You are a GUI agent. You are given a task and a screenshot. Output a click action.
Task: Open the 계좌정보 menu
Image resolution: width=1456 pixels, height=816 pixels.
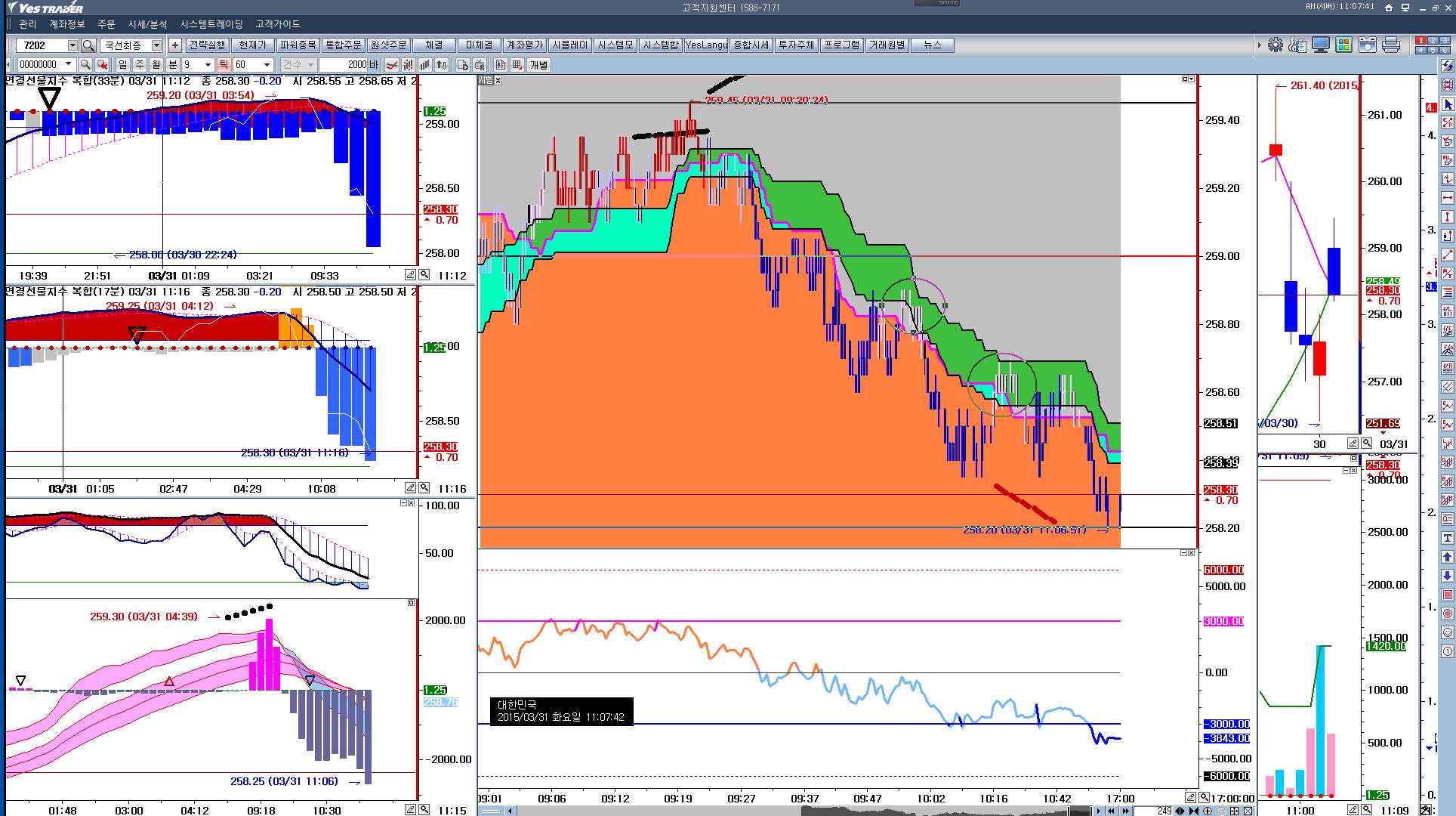(x=67, y=24)
